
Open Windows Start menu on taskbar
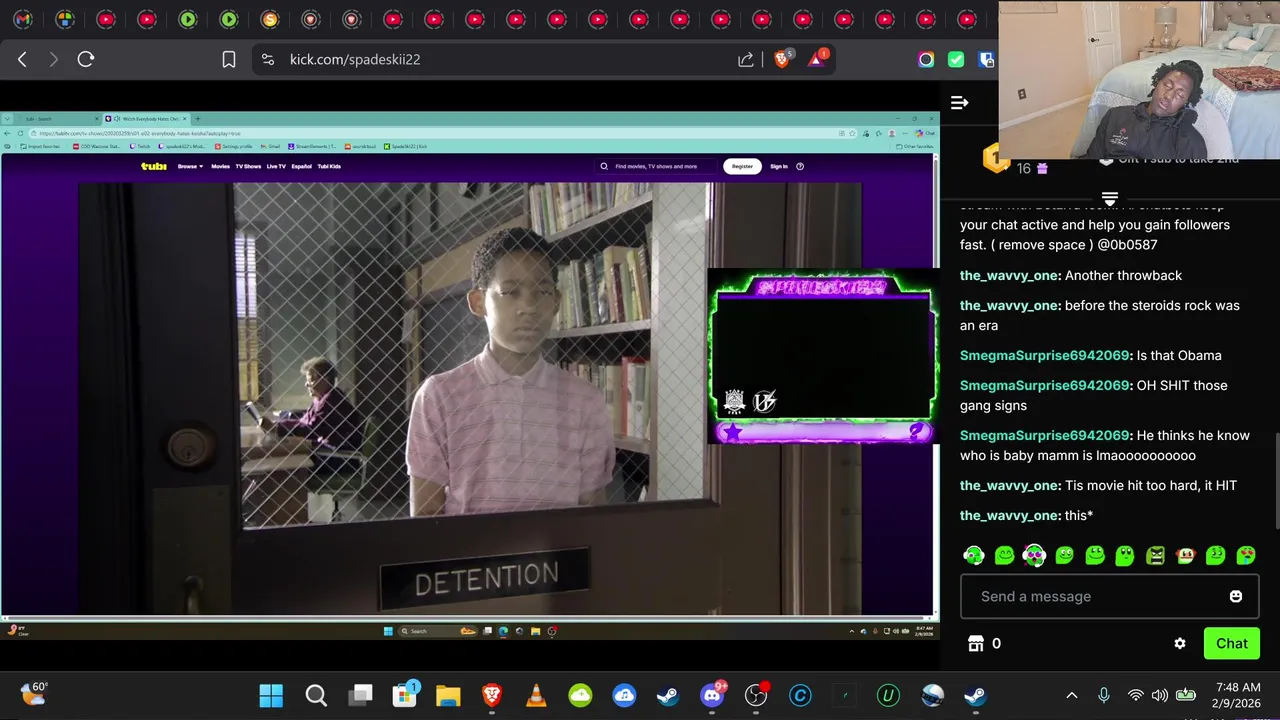[x=271, y=695]
